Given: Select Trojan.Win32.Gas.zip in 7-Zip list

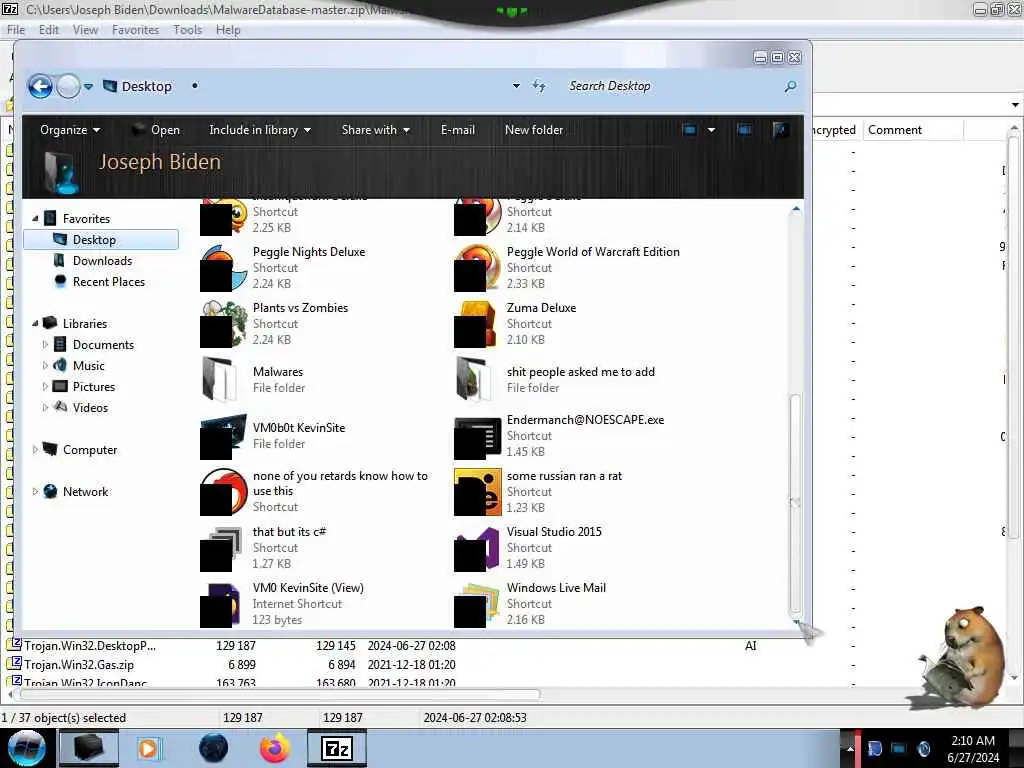Looking at the screenshot, I should (79, 665).
